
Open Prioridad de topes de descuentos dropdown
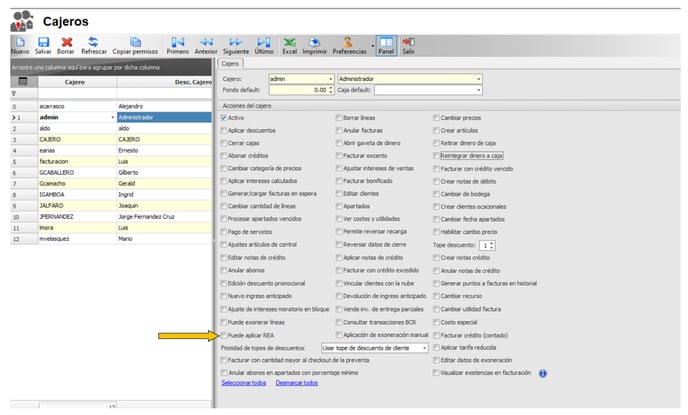pos(424,348)
